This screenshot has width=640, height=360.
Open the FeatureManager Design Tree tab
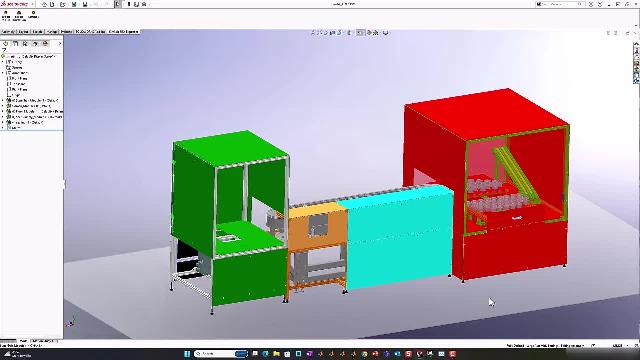pyautogui.click(x=5, y=44)
